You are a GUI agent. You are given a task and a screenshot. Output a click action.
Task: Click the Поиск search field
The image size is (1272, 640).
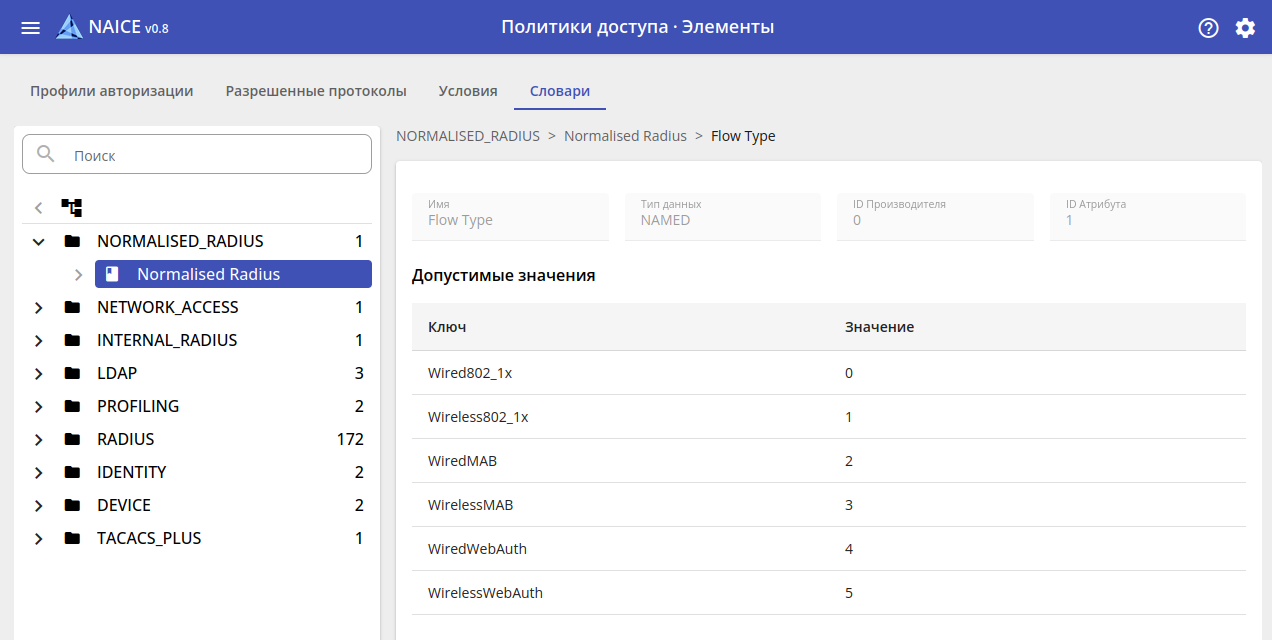[x=215, y=155]
